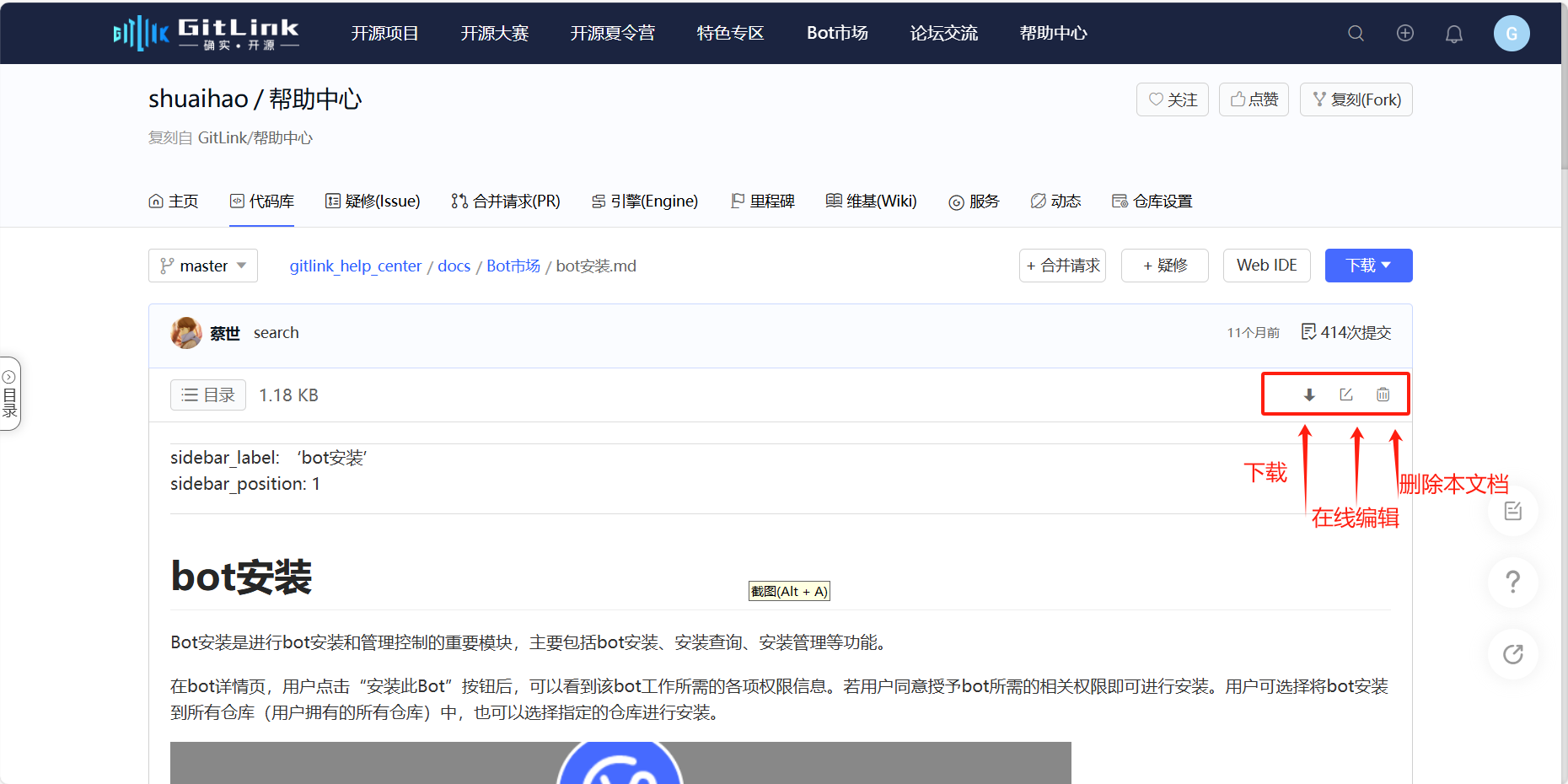Open Bot市场 in top navigation
1568x784 pixels.
point(837,33)
